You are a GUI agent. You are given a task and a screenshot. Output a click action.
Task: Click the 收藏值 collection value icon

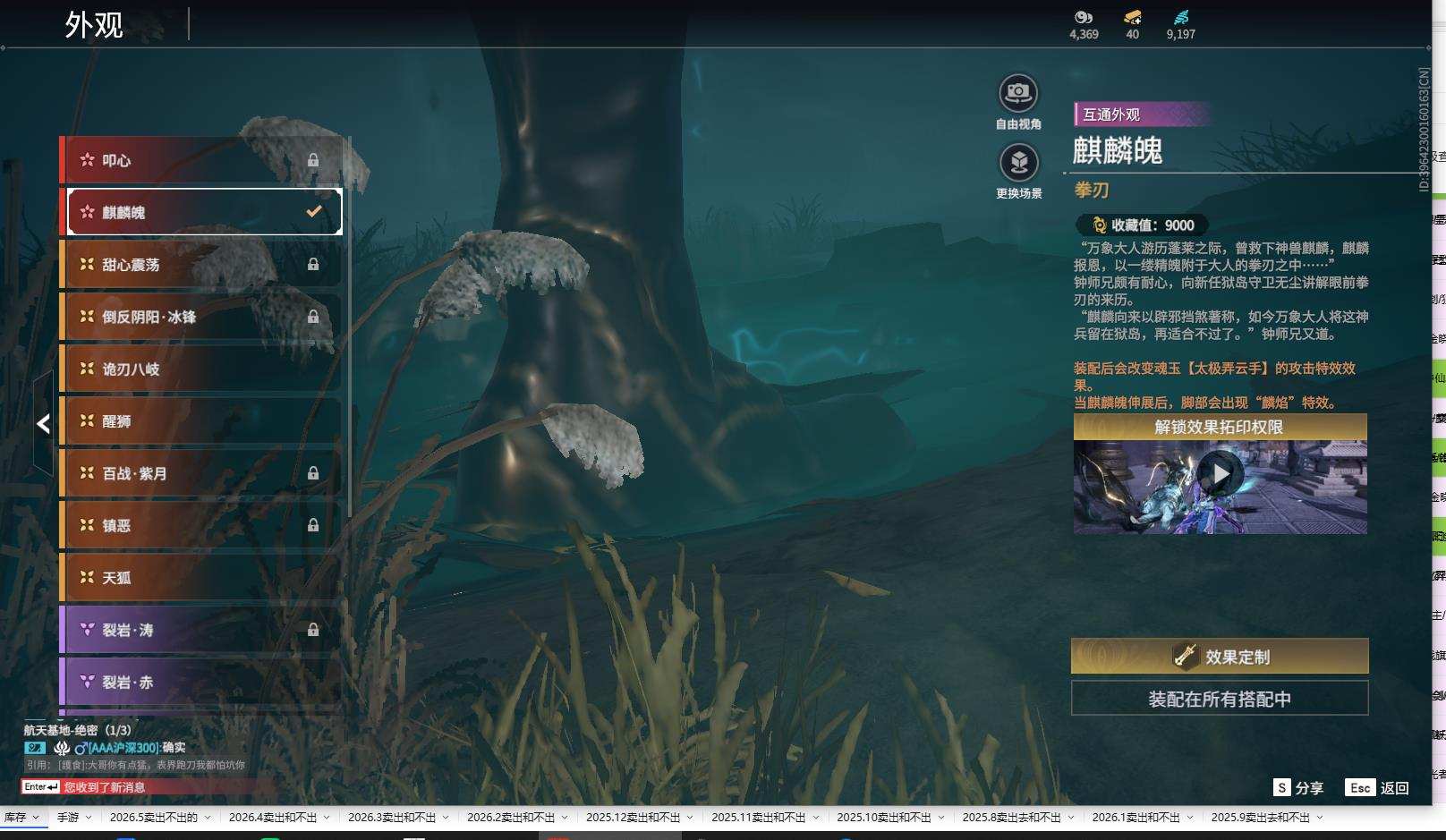click(x=1099, y=225)
